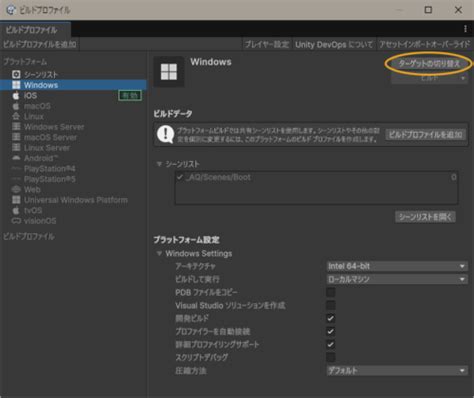Toggle the PDB ファイルをコピー checkbox
Viewport: 474px width, 398px height.
[x=331, y=292]
